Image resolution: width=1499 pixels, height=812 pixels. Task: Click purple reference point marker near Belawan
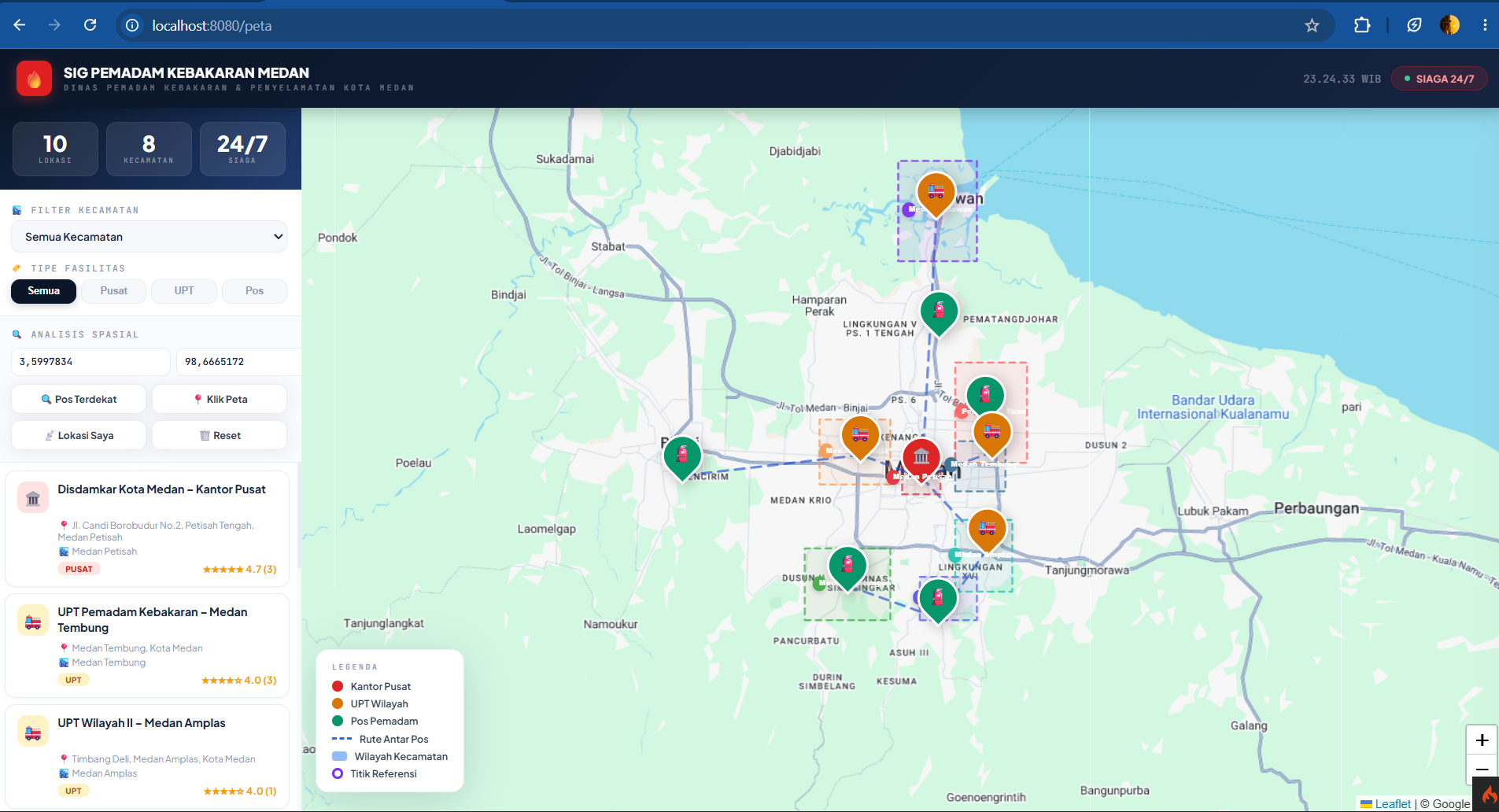[909, 209]
